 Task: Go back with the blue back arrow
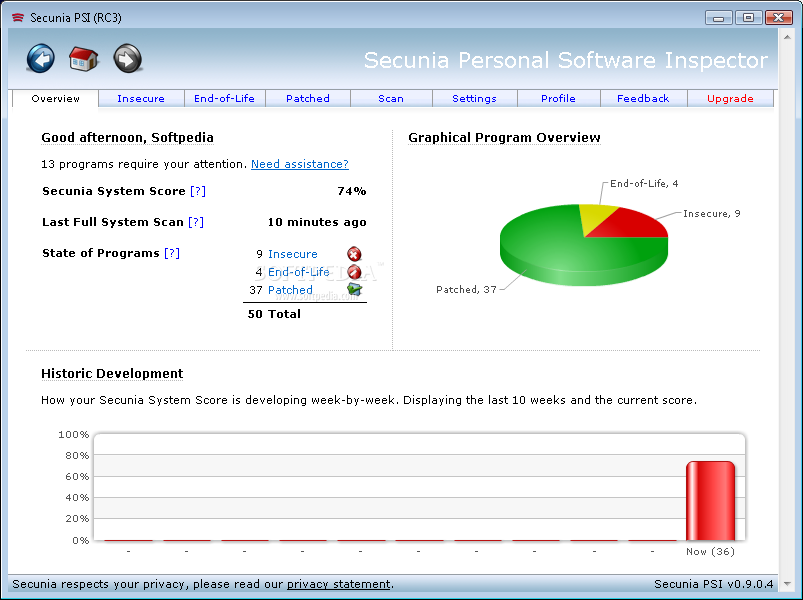pyautogui.click(x=40, y=59)
